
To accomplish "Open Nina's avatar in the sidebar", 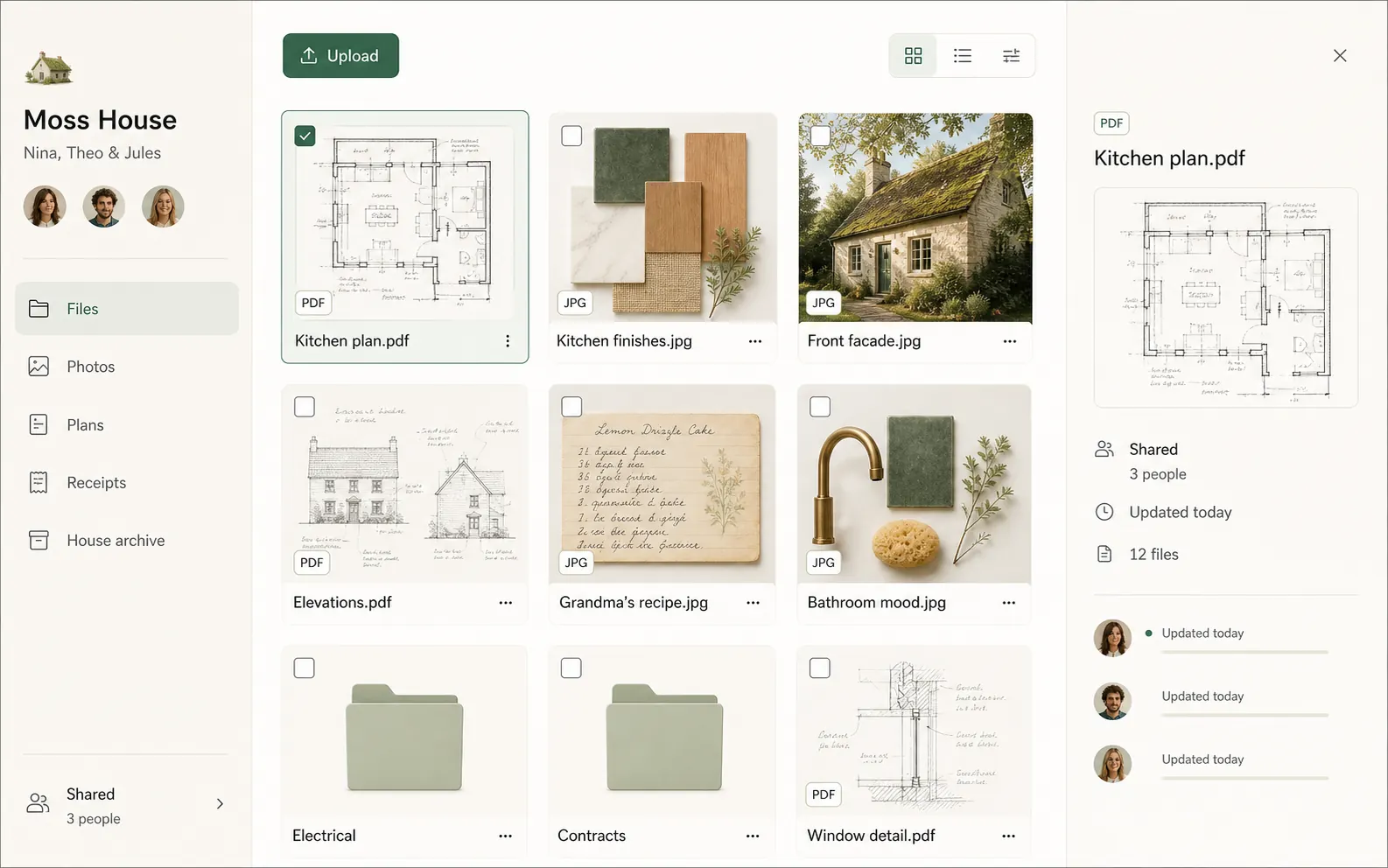I will pos(45,206).
